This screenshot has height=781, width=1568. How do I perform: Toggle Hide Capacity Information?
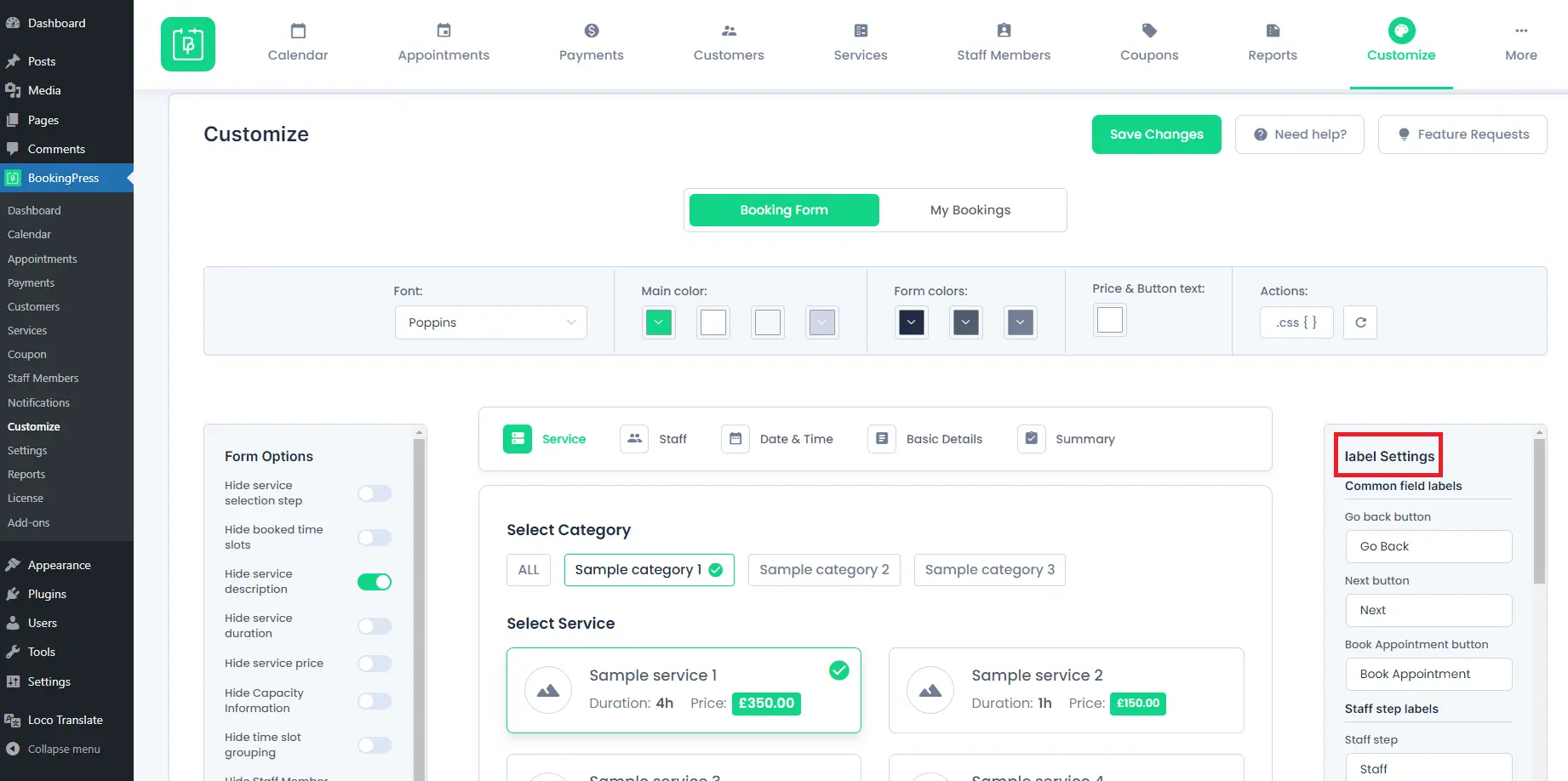[x=375, y=701]
